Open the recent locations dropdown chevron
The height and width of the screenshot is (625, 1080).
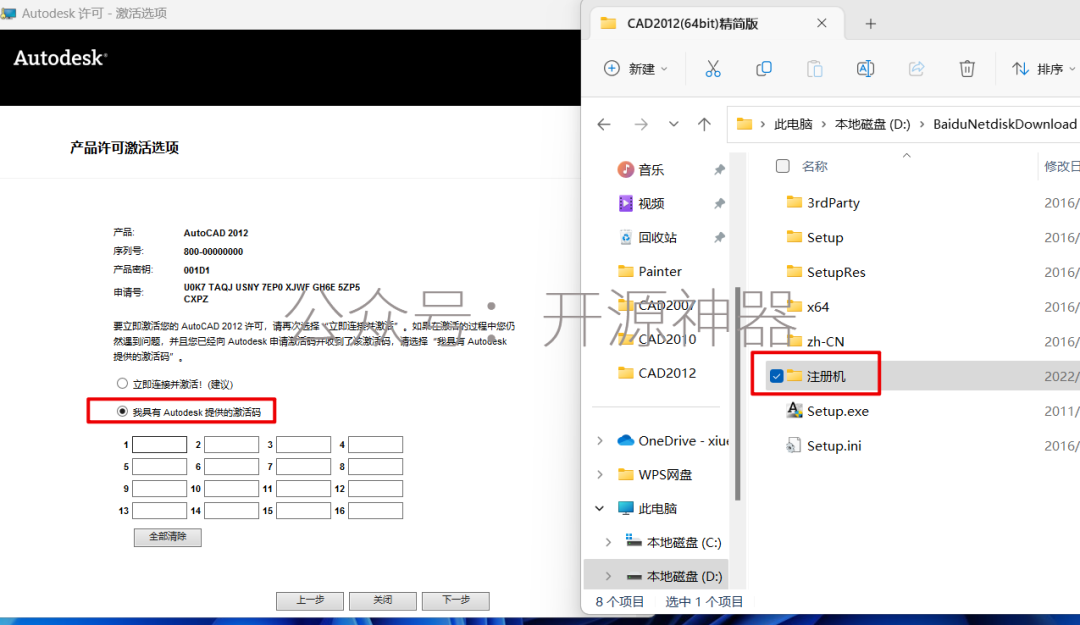[674, 124]
